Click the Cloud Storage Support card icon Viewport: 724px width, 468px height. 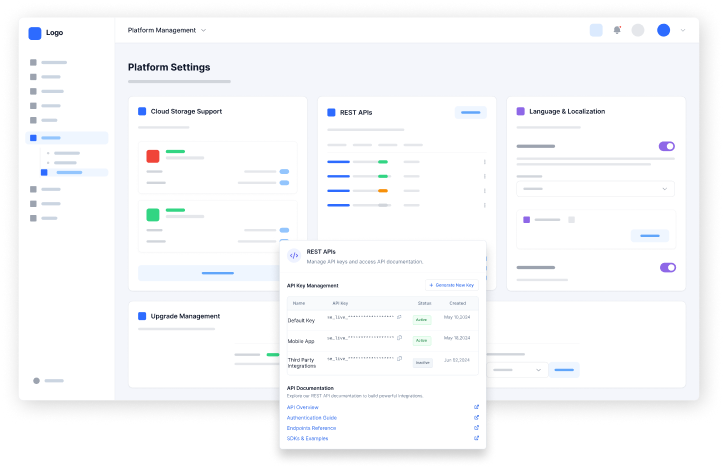click(x=142, y=111)
